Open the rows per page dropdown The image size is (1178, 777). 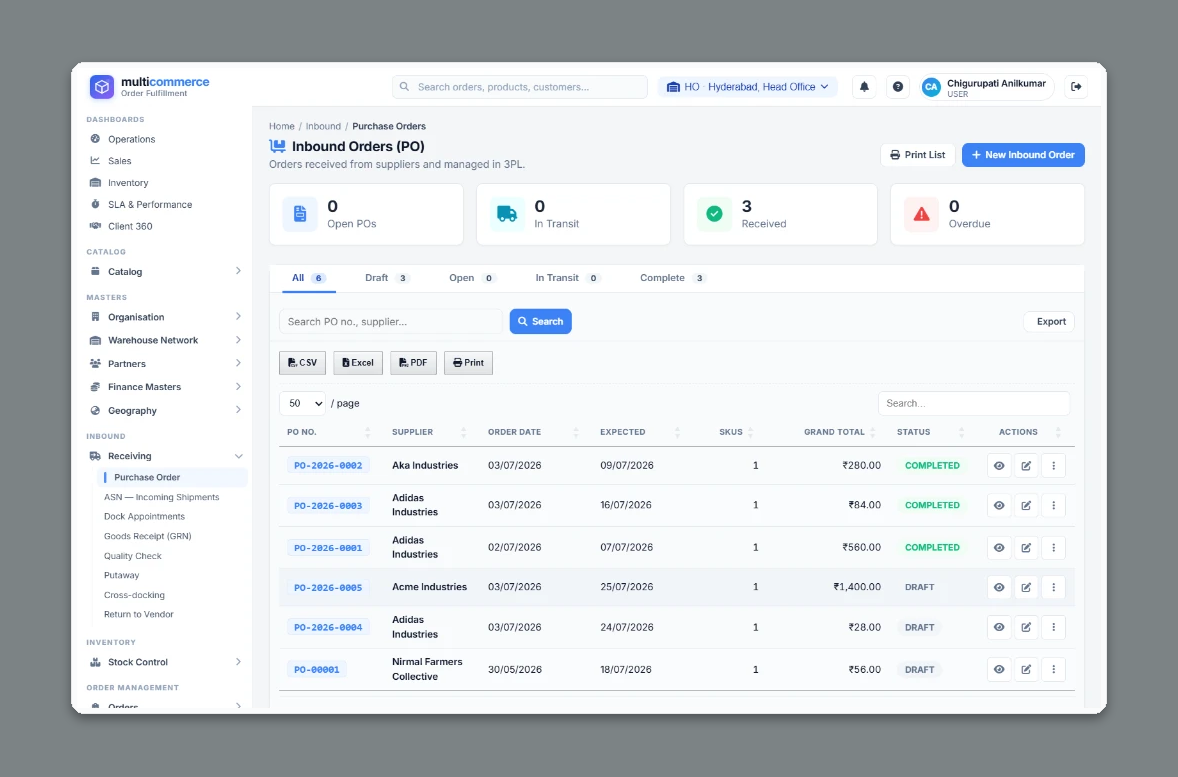pyautogui.click(x=302, y=404)
